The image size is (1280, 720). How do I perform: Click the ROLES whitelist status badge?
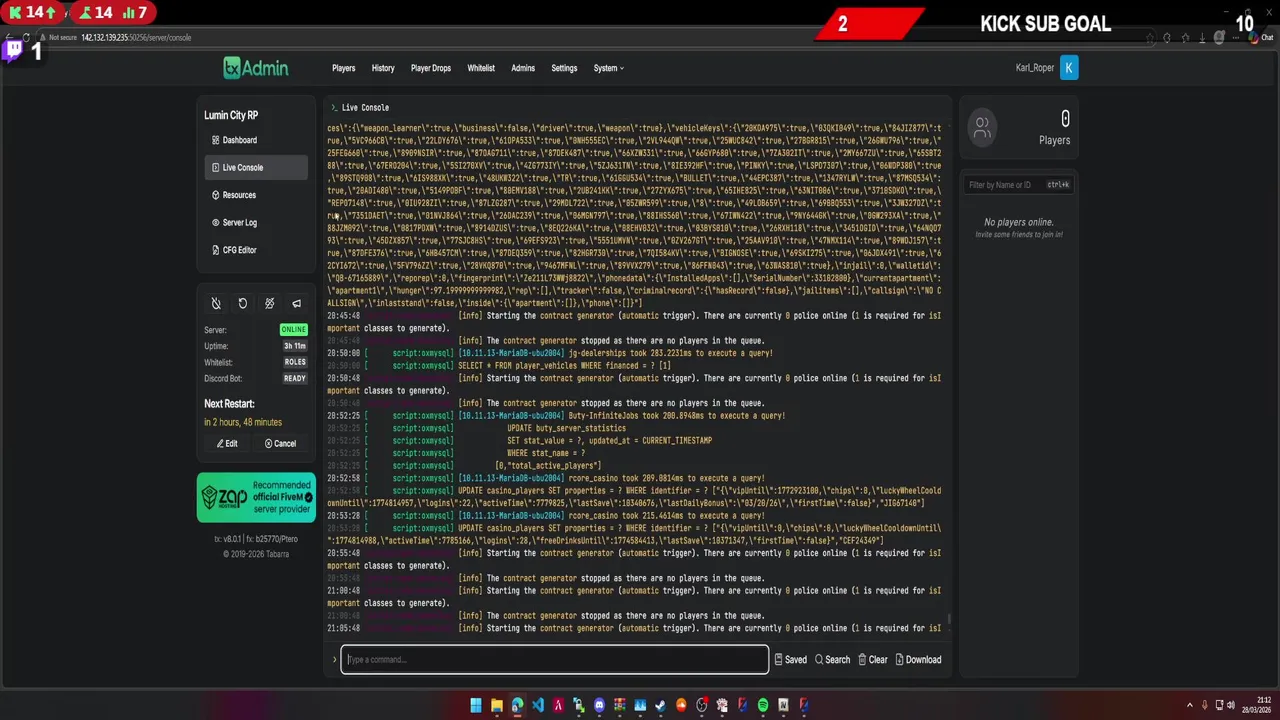pos(295,362)
